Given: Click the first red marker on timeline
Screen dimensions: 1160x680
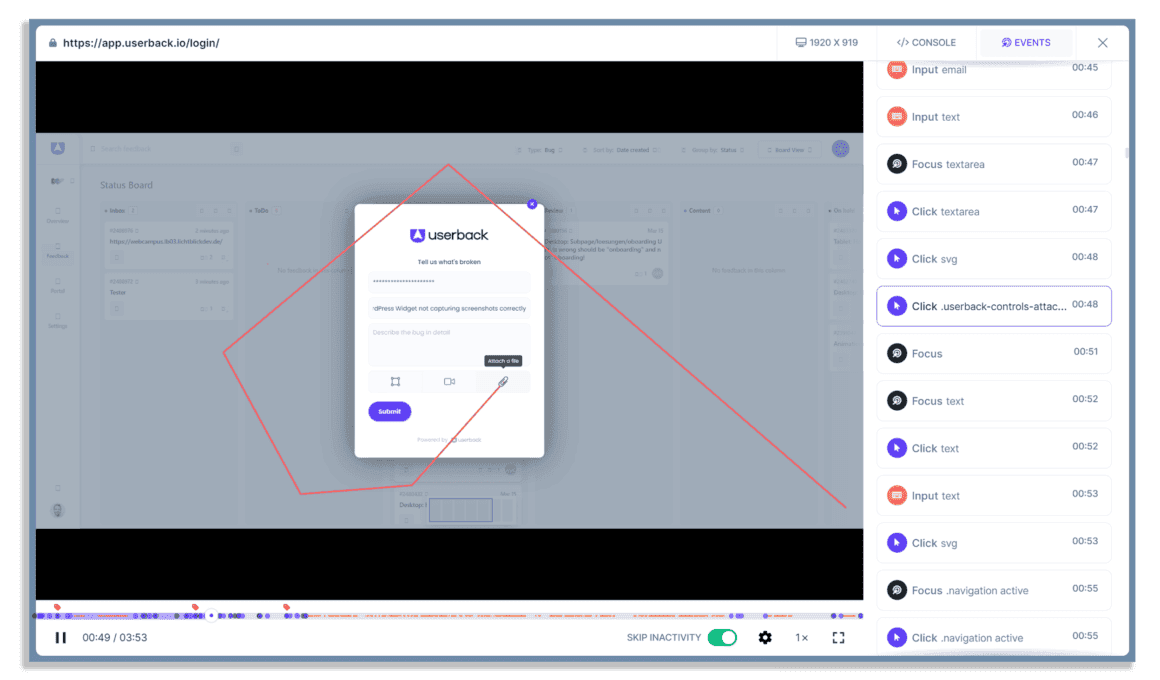Looking at the screenshot, I should 57,607.
